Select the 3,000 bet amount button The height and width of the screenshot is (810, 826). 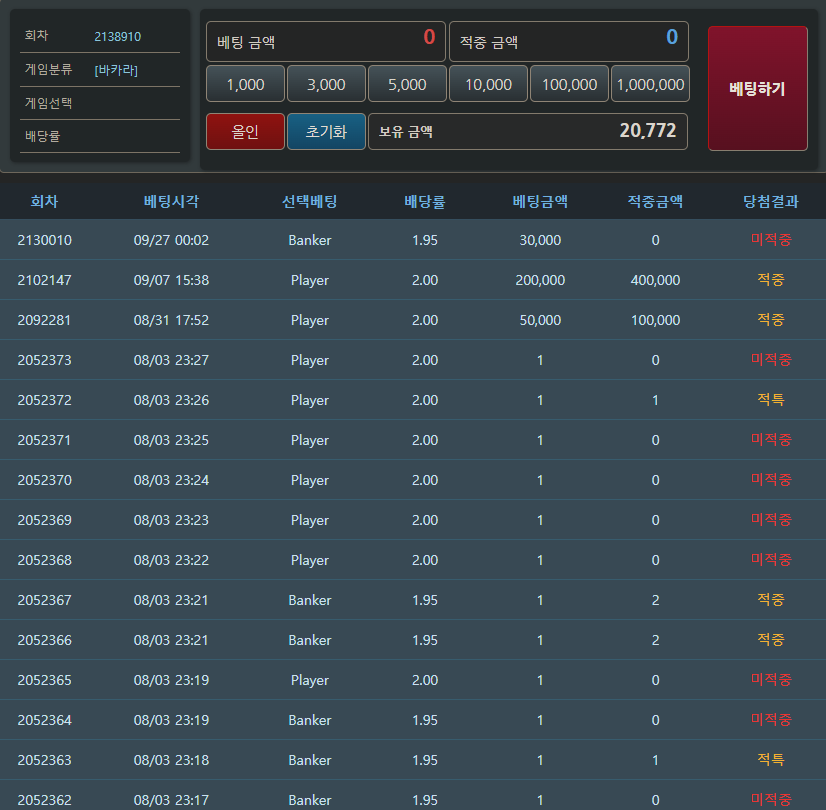pyautogui.click(x=326, y=84)
